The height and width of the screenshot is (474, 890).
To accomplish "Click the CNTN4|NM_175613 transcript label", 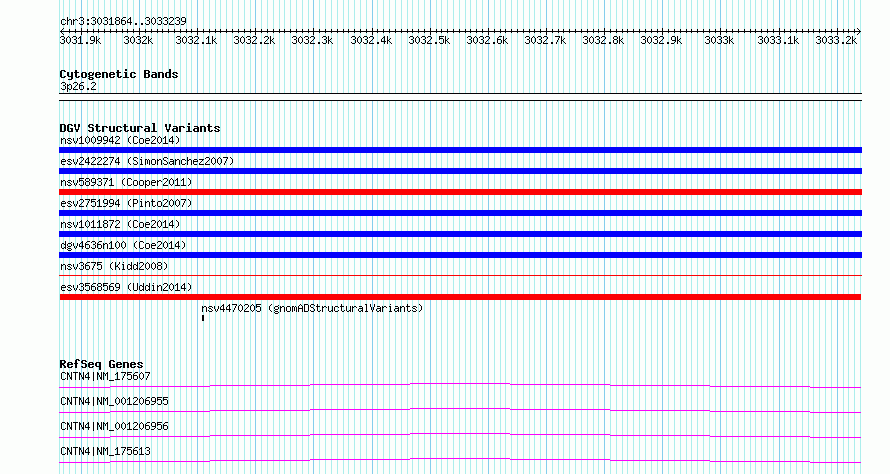I will (105, 451).
